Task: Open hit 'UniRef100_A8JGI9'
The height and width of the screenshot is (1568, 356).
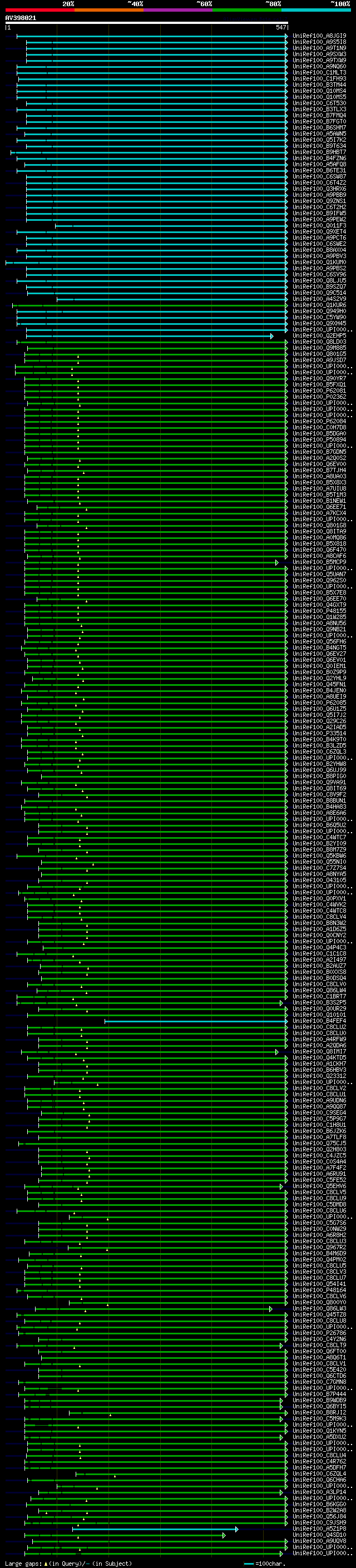Action: coord(319,36)
